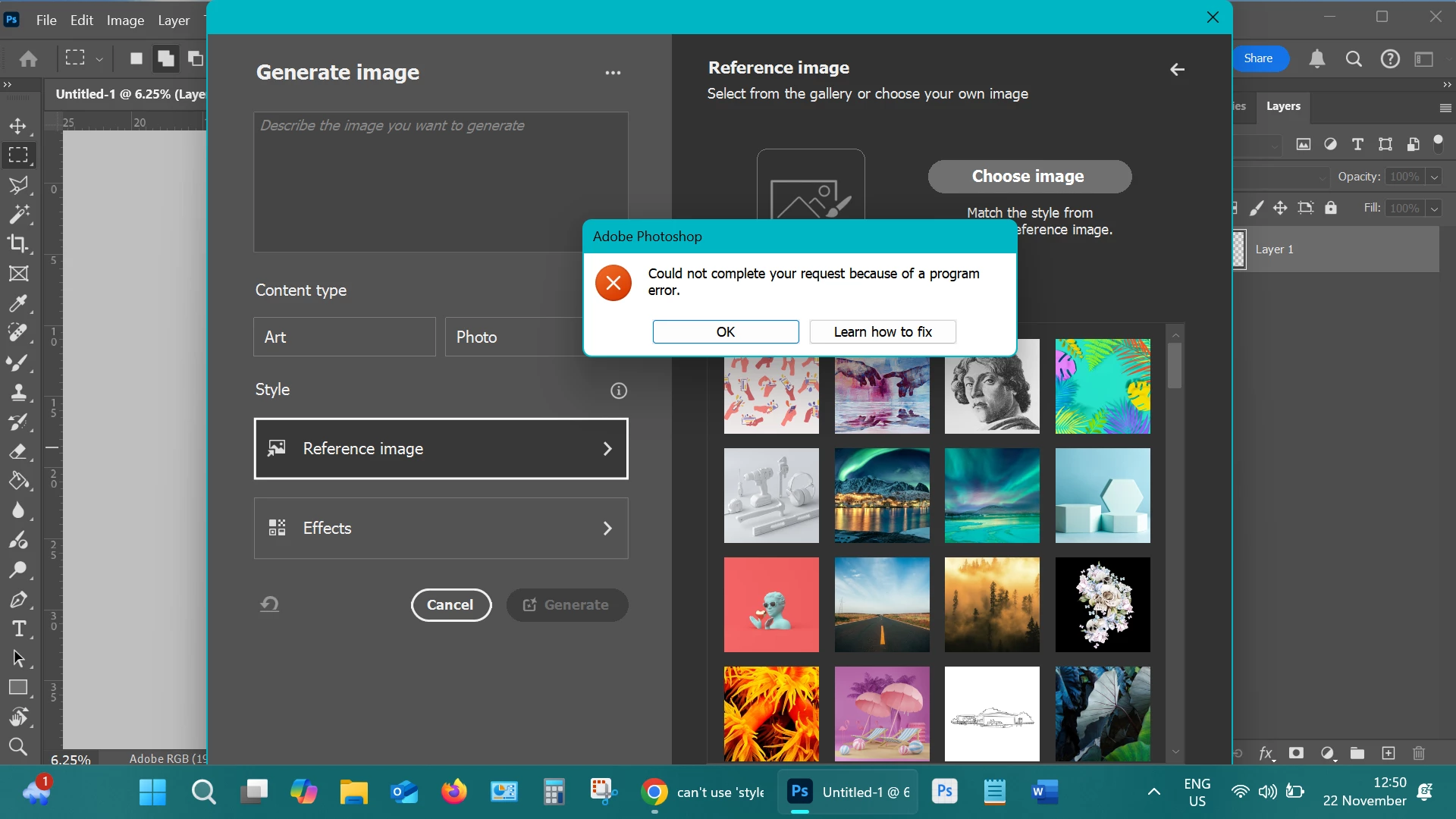Select the Horizontal Type tool
The width and height of the screenshot is (1456, 819).
[x=18, y=629]
